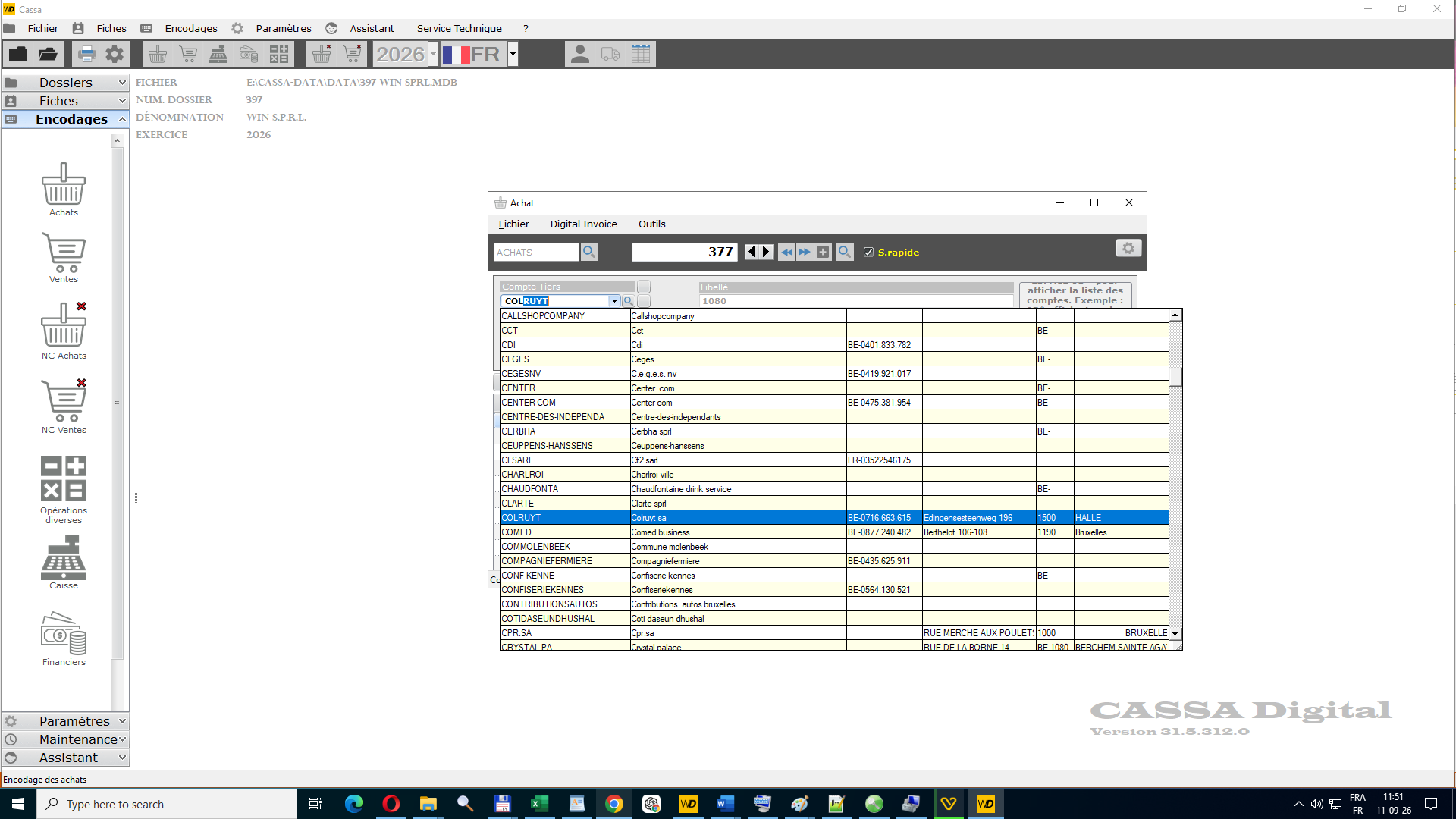Expand the Maintenance sidebar panel
The image size is (1456, 819).
point(65,739)
